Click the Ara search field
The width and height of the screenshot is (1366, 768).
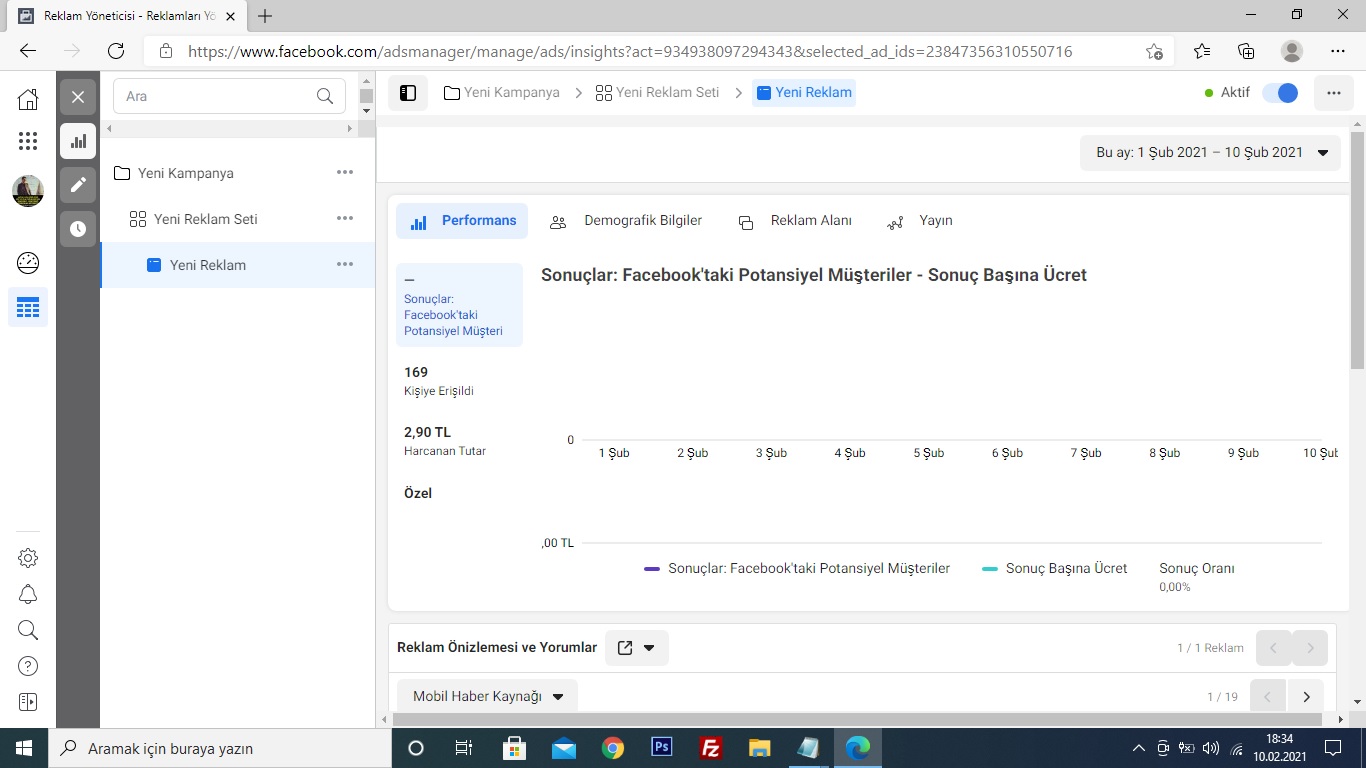[x=229, y=96]
